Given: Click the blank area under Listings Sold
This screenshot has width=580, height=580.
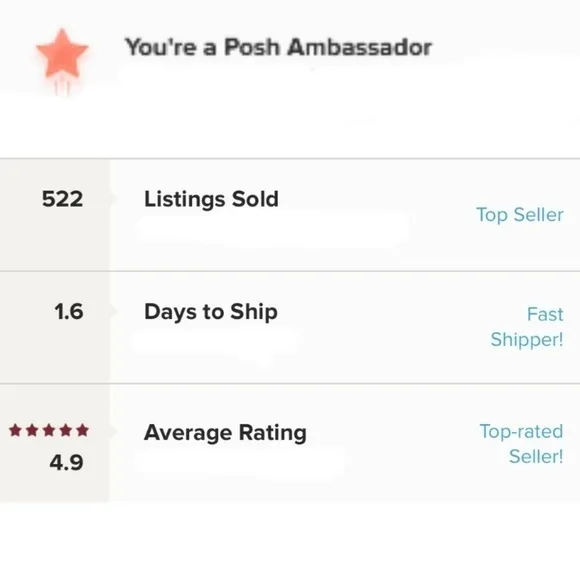Looking at the screenshot, I should tap(272, 230).
